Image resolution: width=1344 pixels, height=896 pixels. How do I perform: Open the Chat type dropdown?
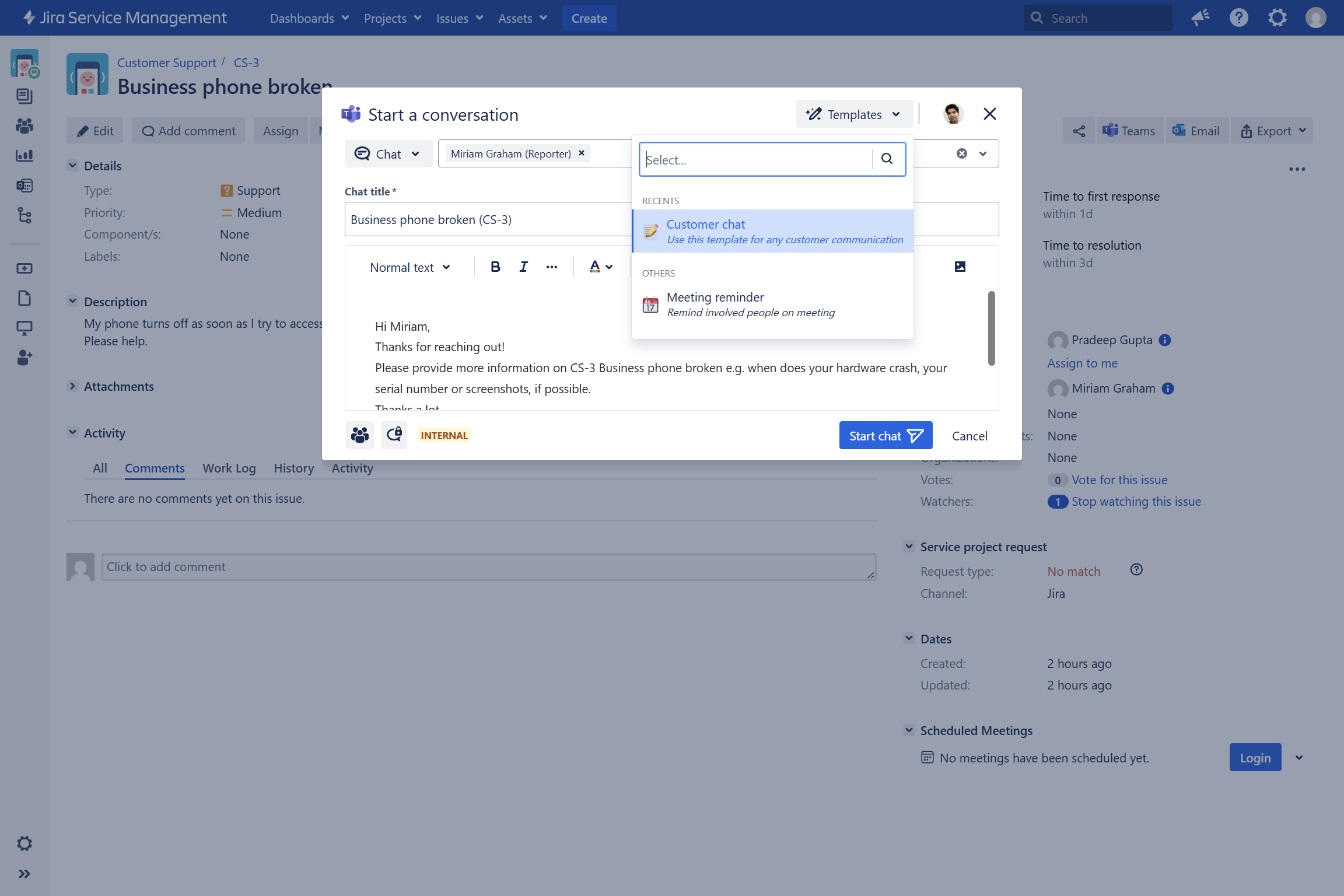point(388,154)
